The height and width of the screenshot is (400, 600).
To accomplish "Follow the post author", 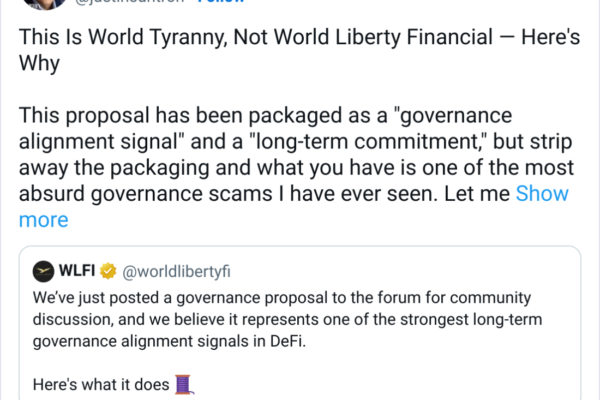I will 222,3.
